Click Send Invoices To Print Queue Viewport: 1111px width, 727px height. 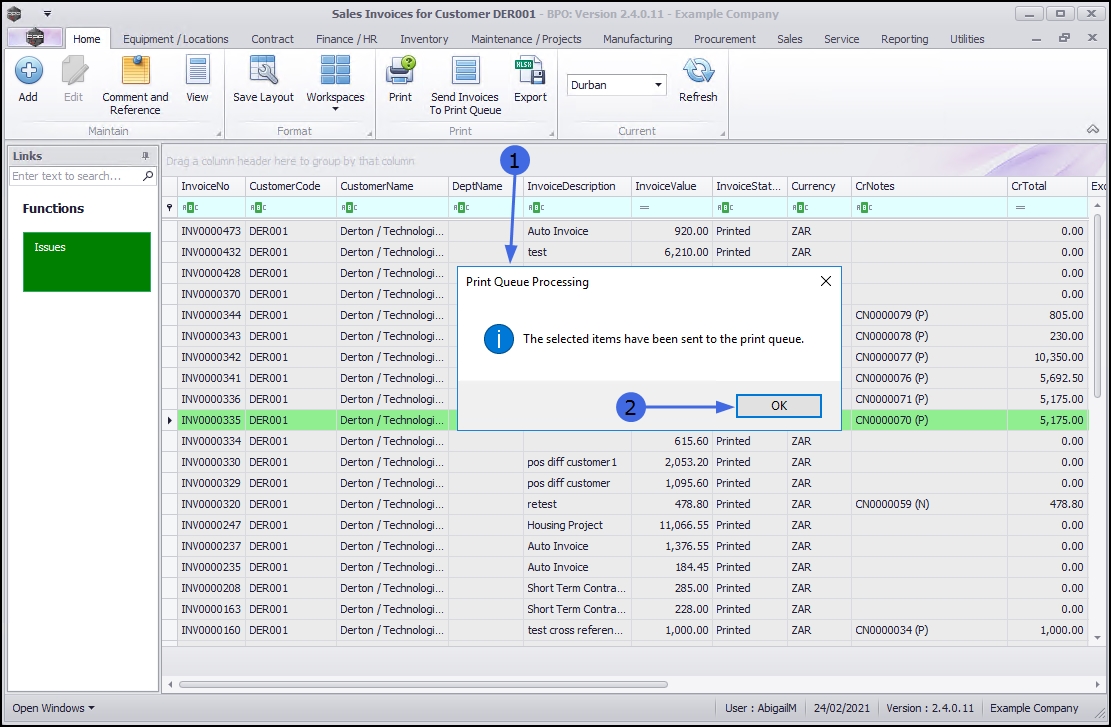[x=465, y=84]
